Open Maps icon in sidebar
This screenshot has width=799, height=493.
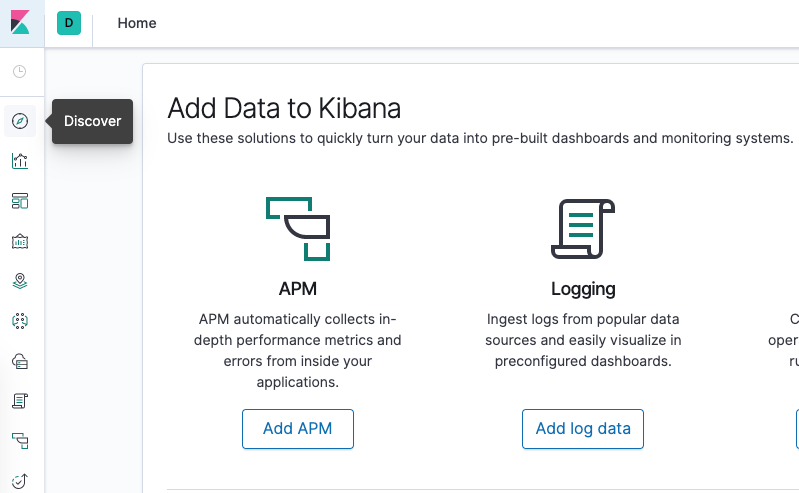click(x=20, y=281)
